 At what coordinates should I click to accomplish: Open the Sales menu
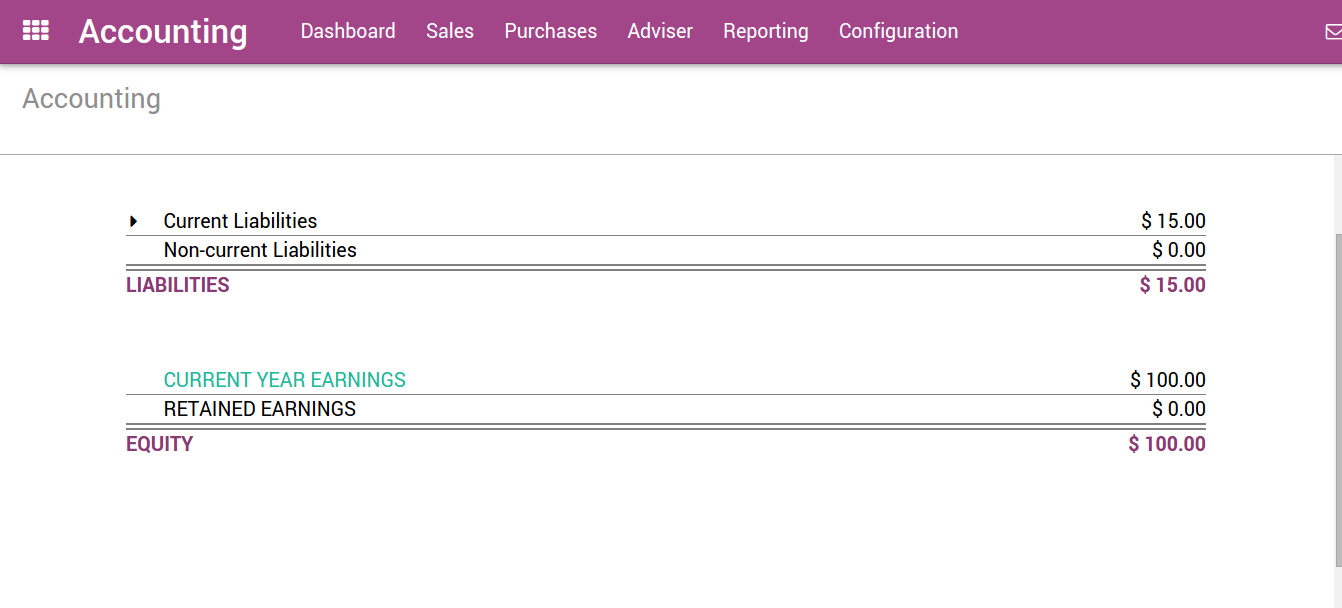(449, 31)
